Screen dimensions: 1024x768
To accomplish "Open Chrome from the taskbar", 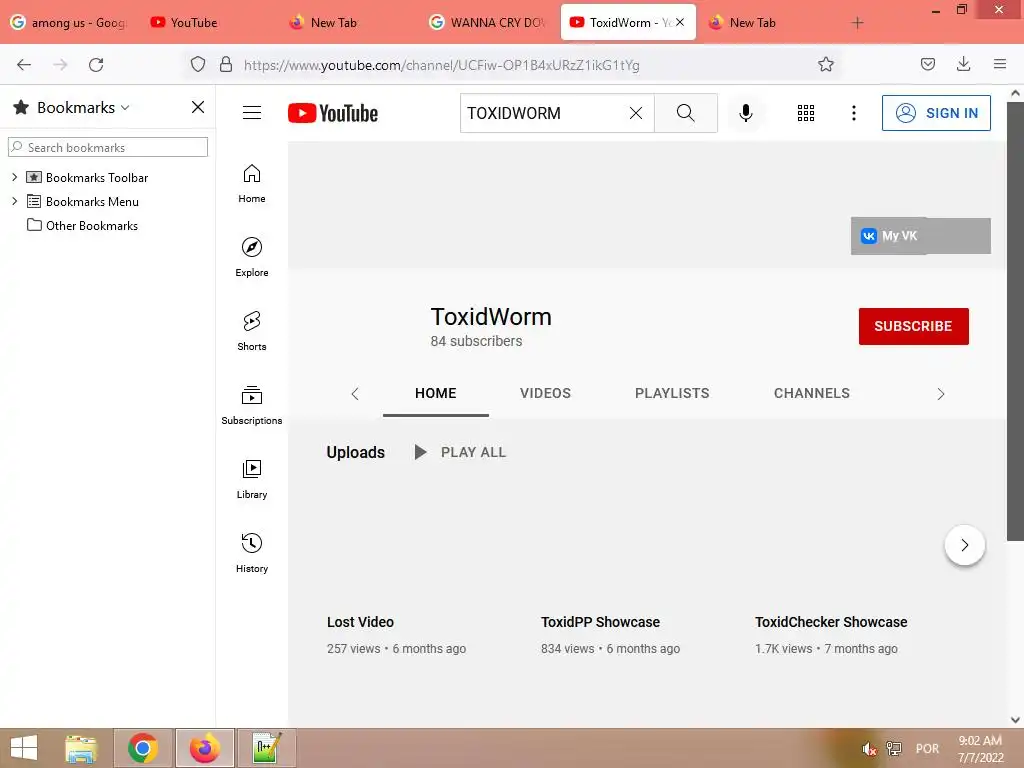I will tap(143, 748).
